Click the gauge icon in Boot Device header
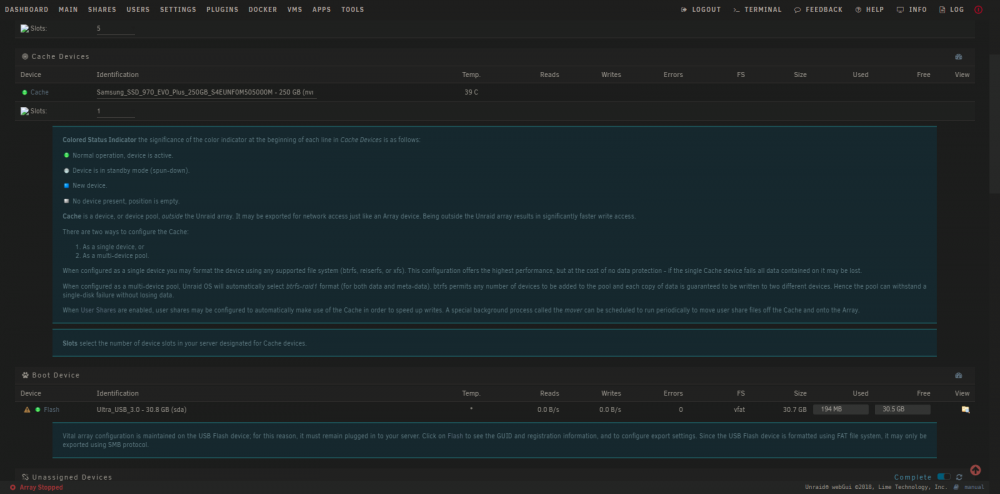Screen dimensions: 1000x494 [958, 375]
